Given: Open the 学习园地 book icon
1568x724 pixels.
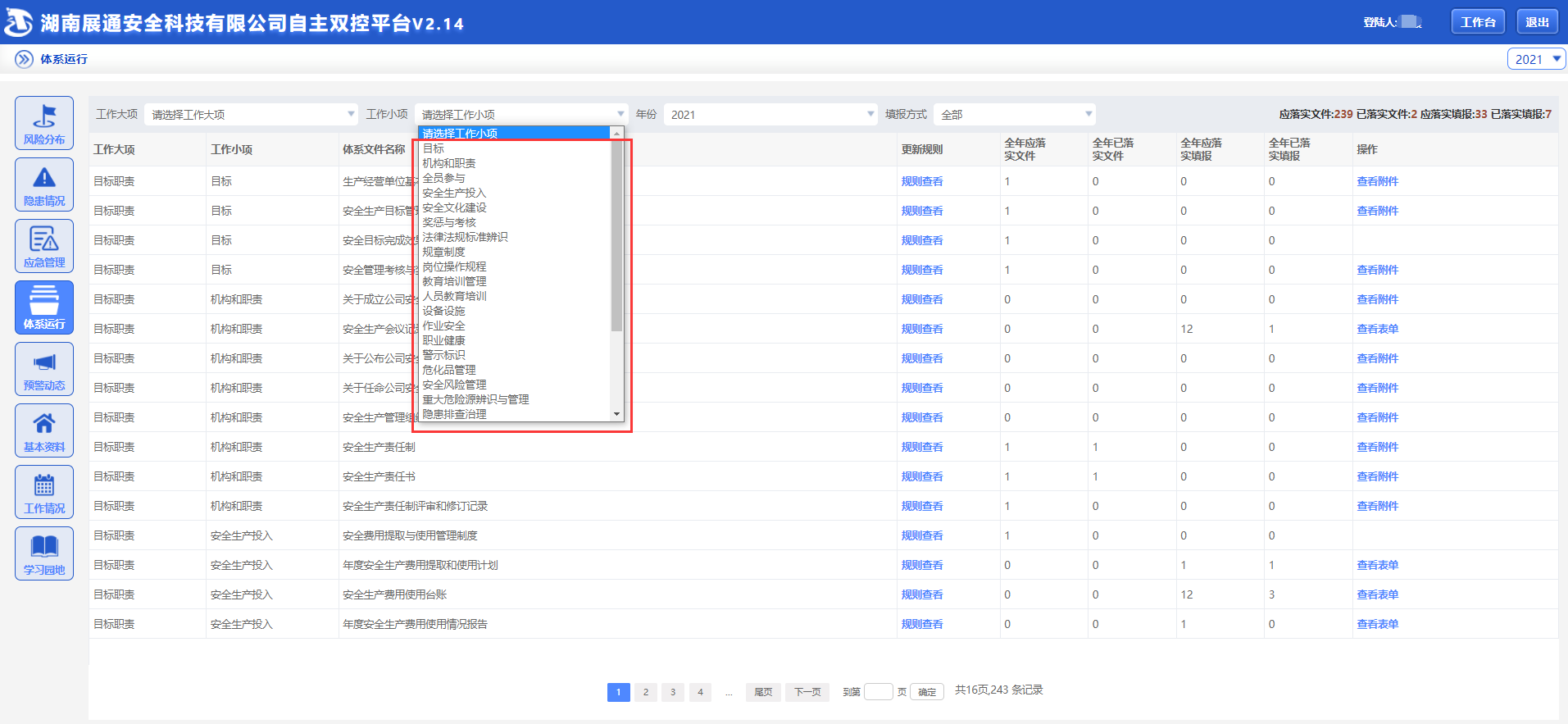Looking at the screenshot, I should click(x=44, y=553).
